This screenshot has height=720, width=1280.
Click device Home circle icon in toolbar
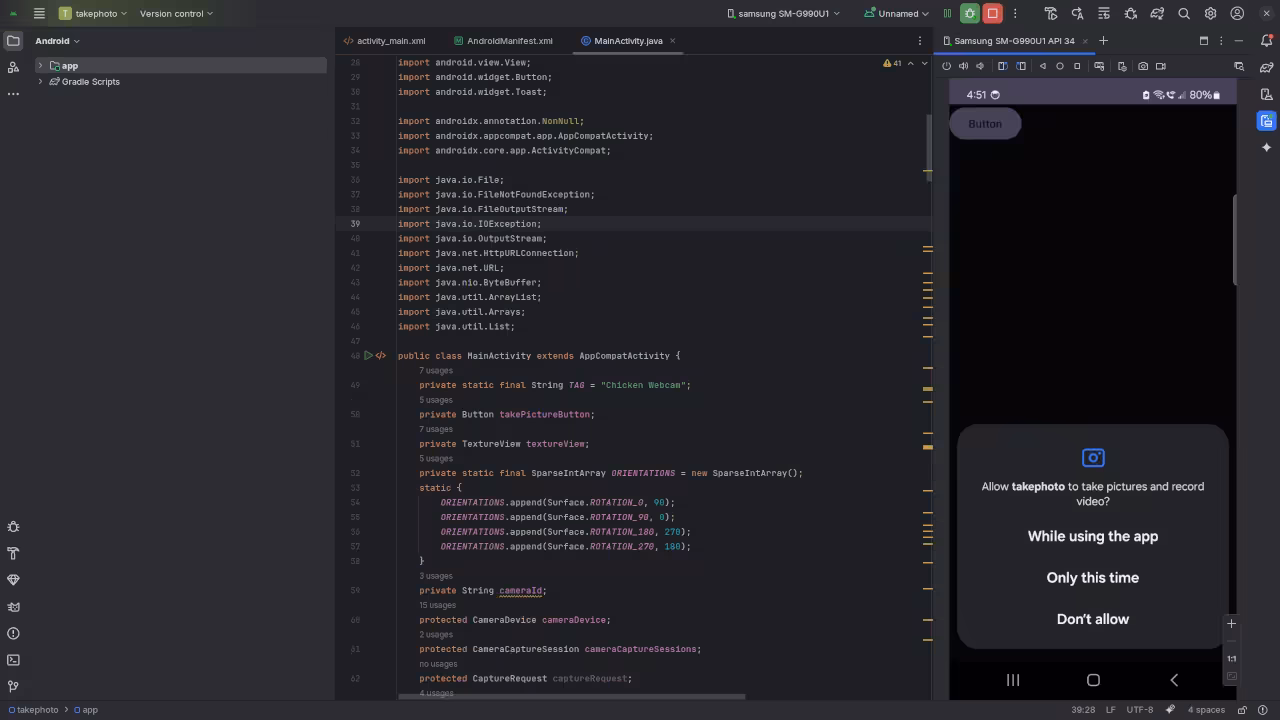point(1060,66)
